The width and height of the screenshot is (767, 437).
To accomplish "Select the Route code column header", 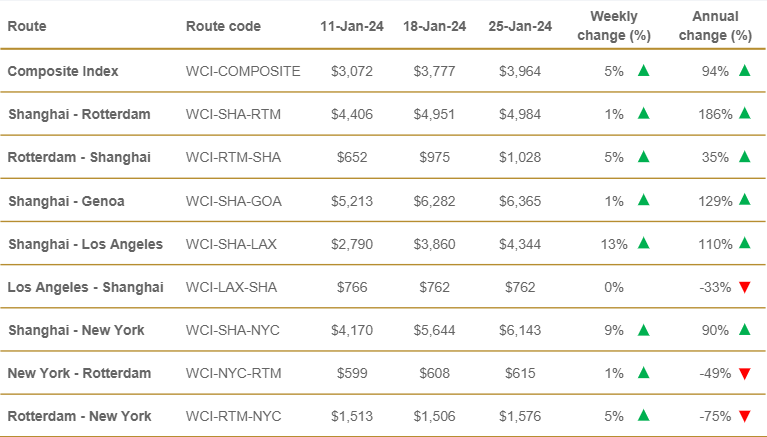I will tap(223, 26).
